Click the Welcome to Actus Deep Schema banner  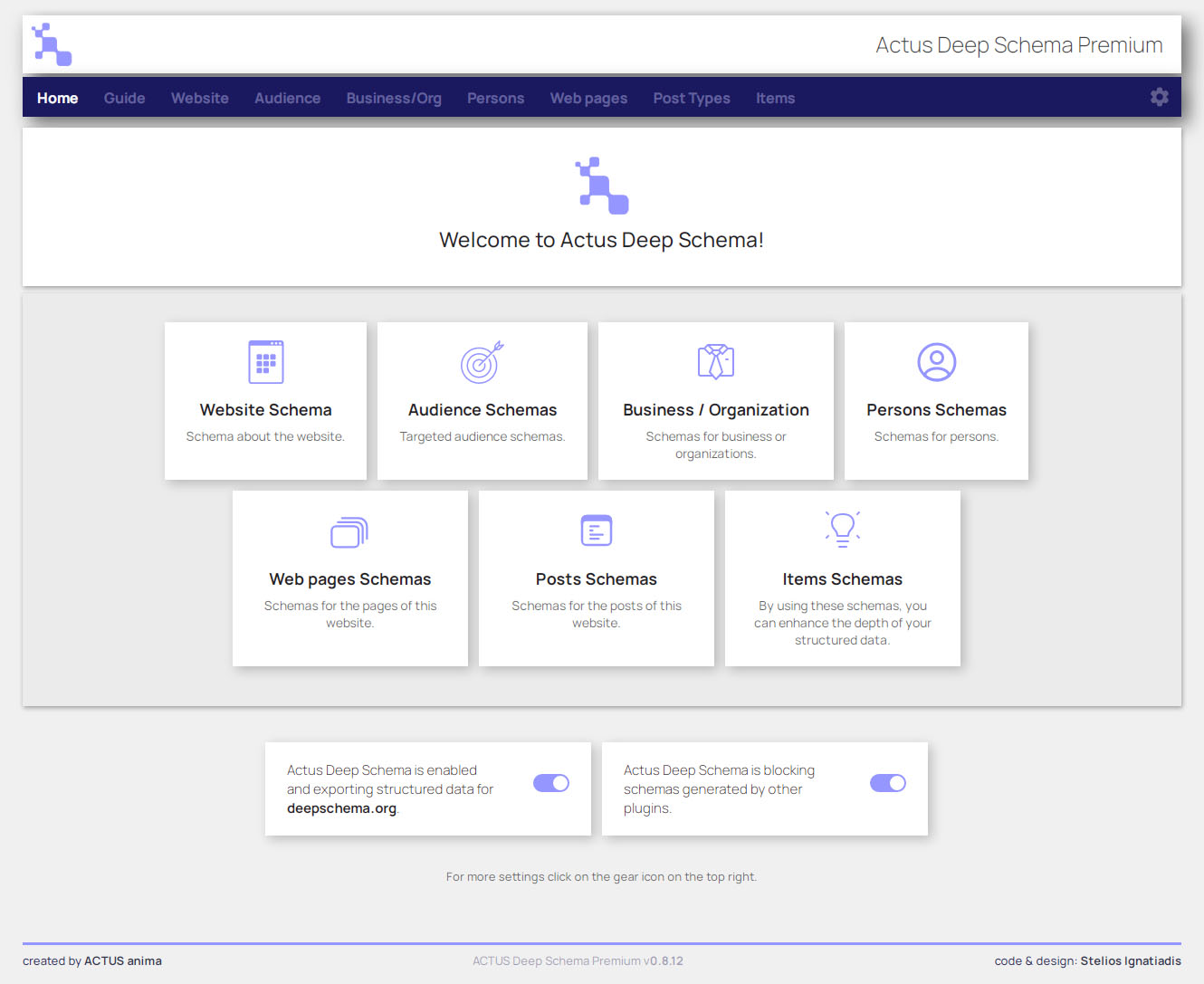coord(601,206)
